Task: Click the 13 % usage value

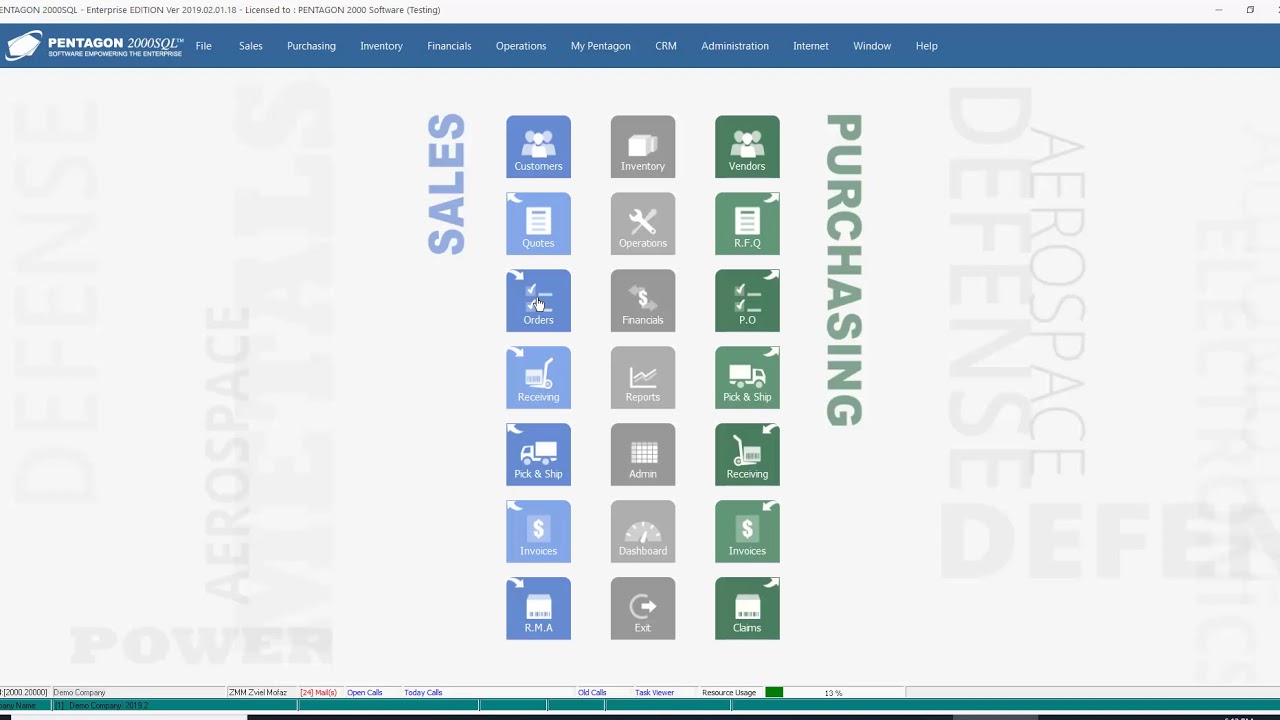Action: [833, 692]
